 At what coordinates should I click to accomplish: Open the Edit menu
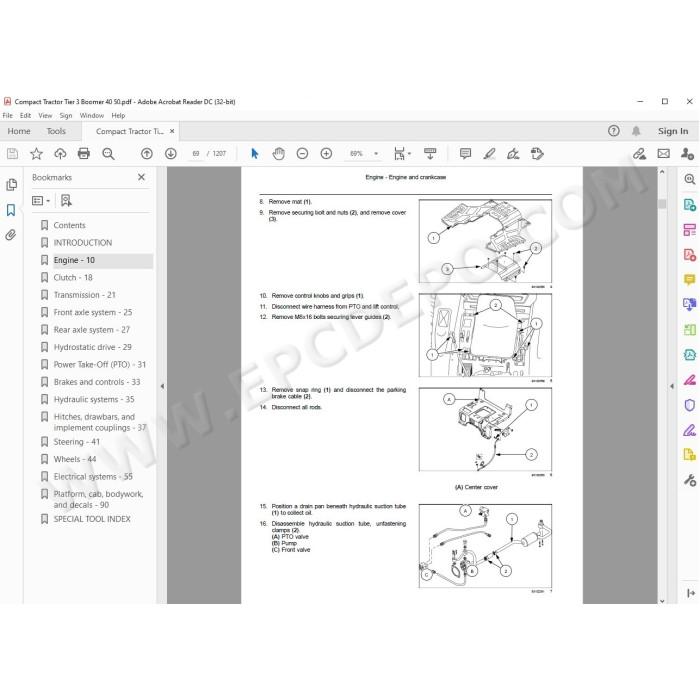pyautogui.click(x=25, y=116)
